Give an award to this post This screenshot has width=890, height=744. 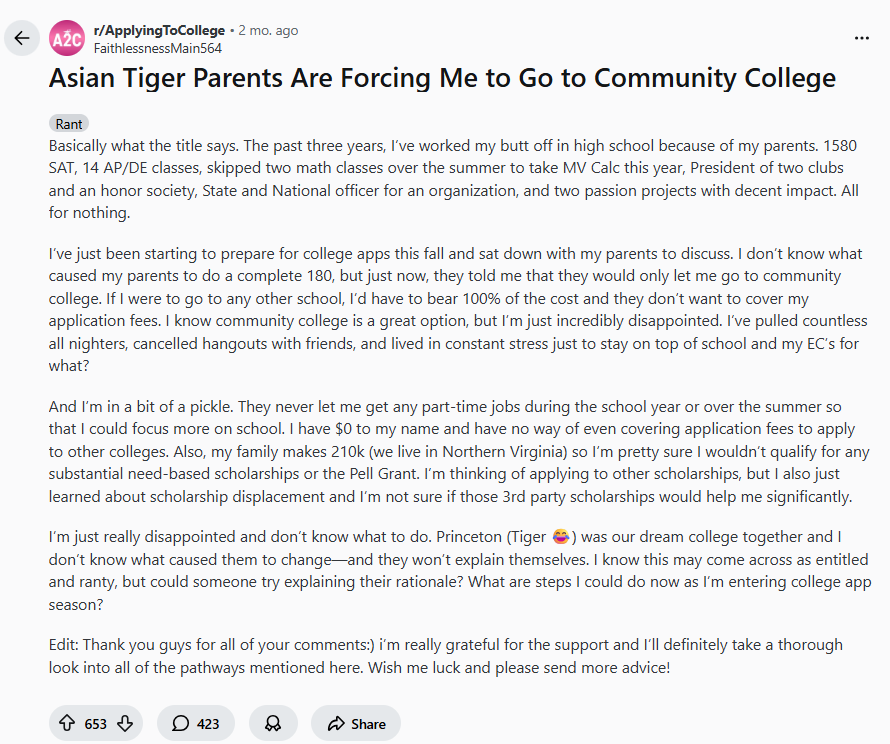[x=273, y=723]
